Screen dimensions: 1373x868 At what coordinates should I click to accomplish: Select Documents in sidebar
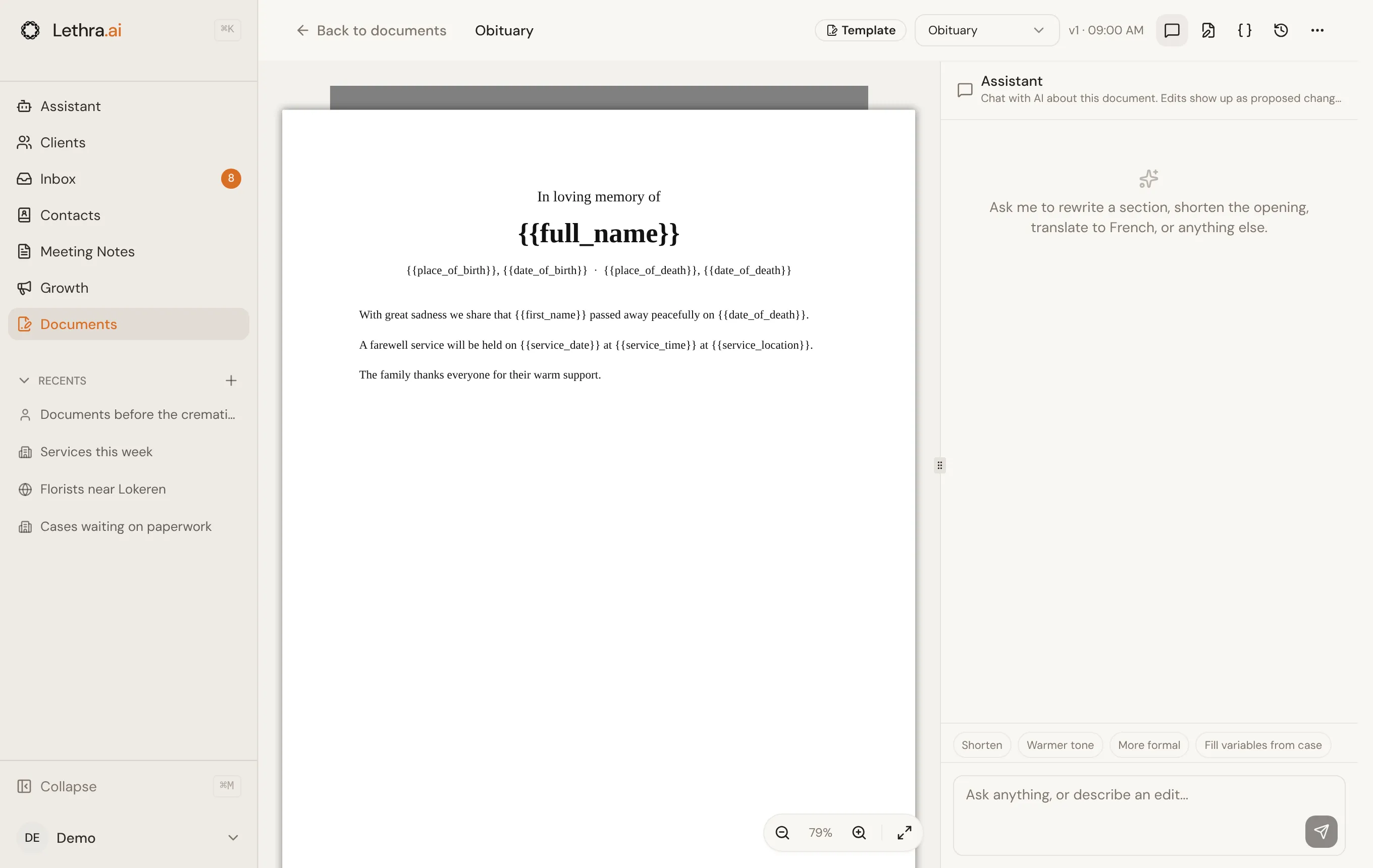(x=129, y=324)
